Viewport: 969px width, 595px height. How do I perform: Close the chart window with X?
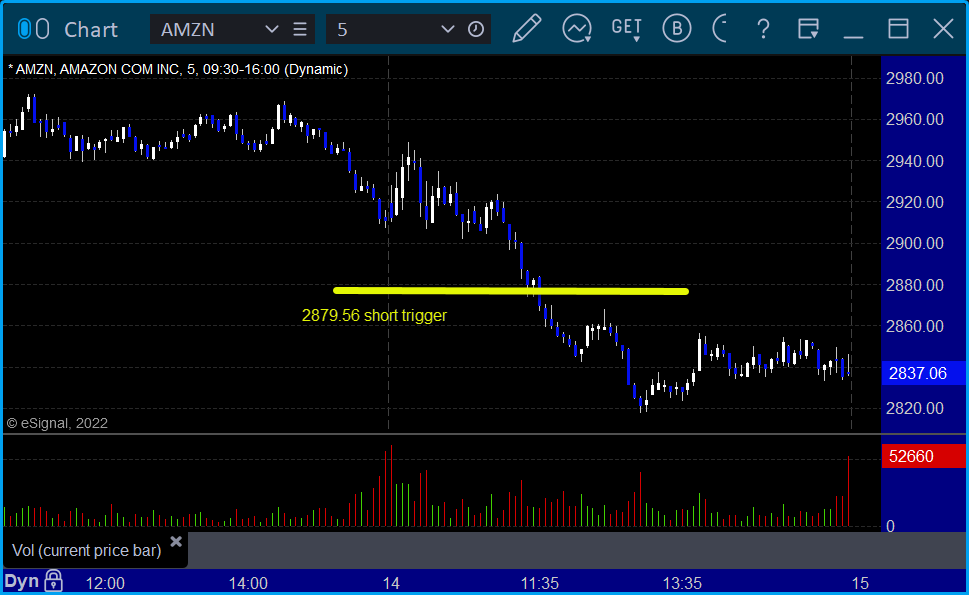(x=943, y=29)
